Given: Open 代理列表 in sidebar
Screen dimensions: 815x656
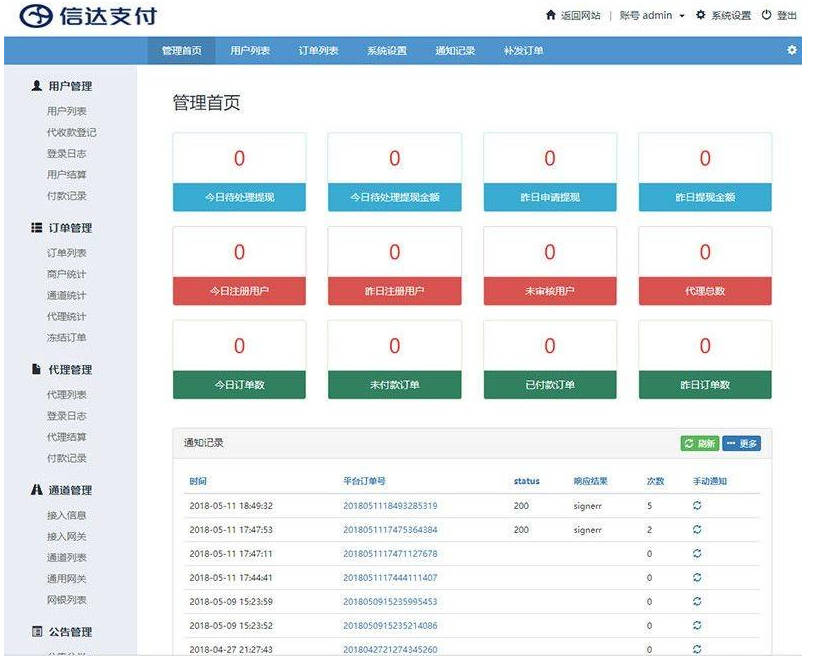Looking at the screenshot, I should click(x=67, y=395).
